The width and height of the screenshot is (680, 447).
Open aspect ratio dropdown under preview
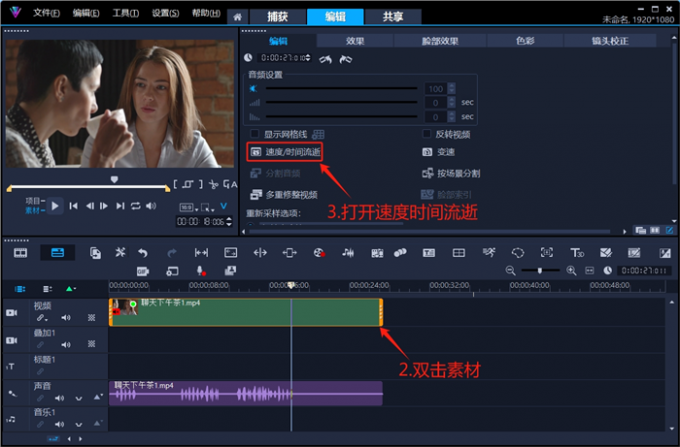(189, 207)
